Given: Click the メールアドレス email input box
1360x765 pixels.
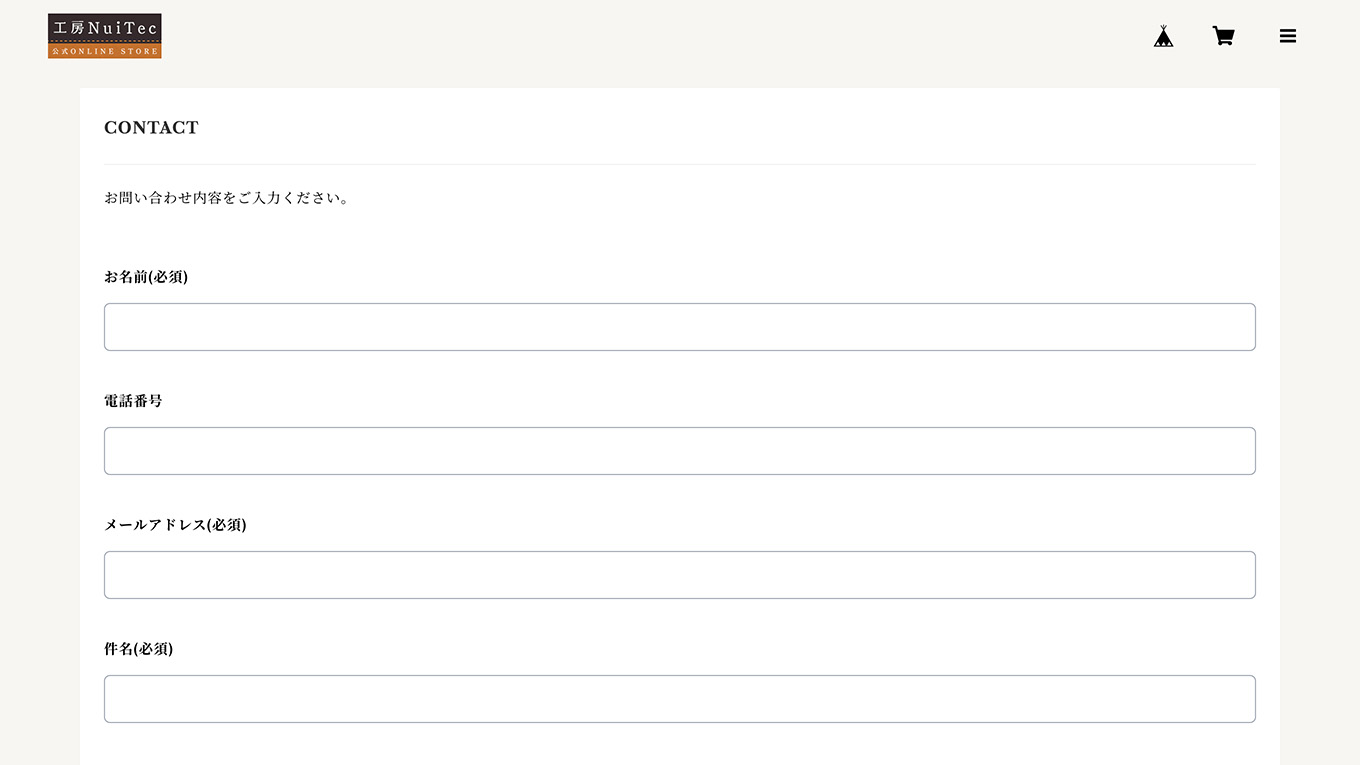Looking at the screenshot, I should tap(679, 574).
